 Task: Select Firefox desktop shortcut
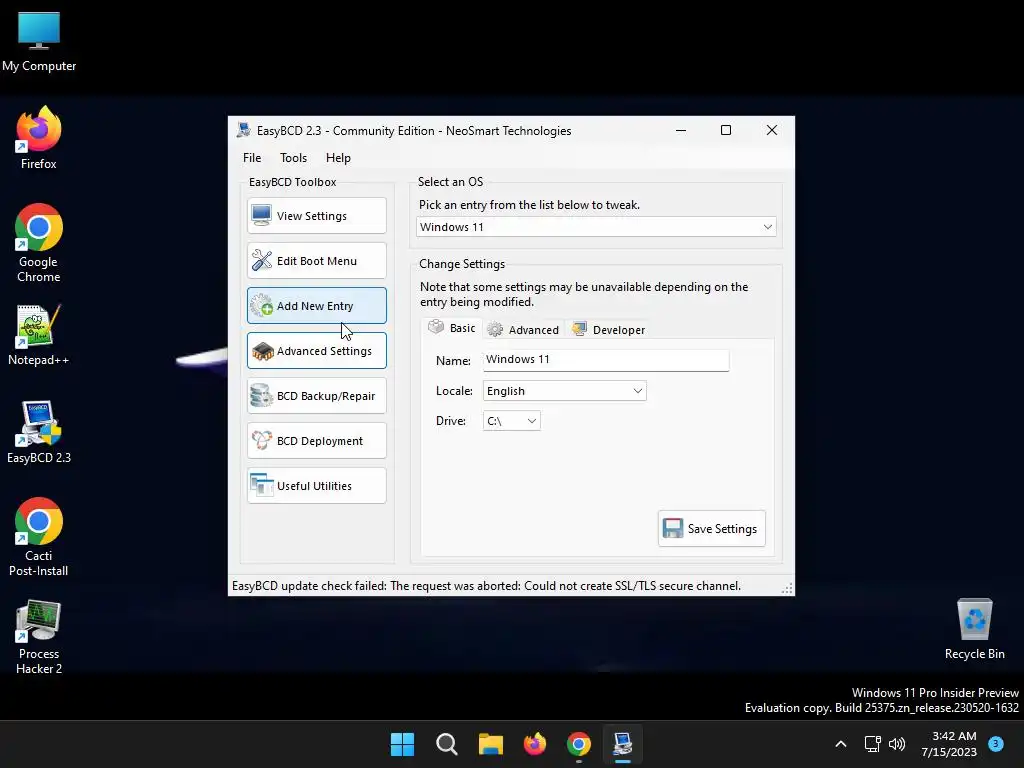tap(39, 138)
